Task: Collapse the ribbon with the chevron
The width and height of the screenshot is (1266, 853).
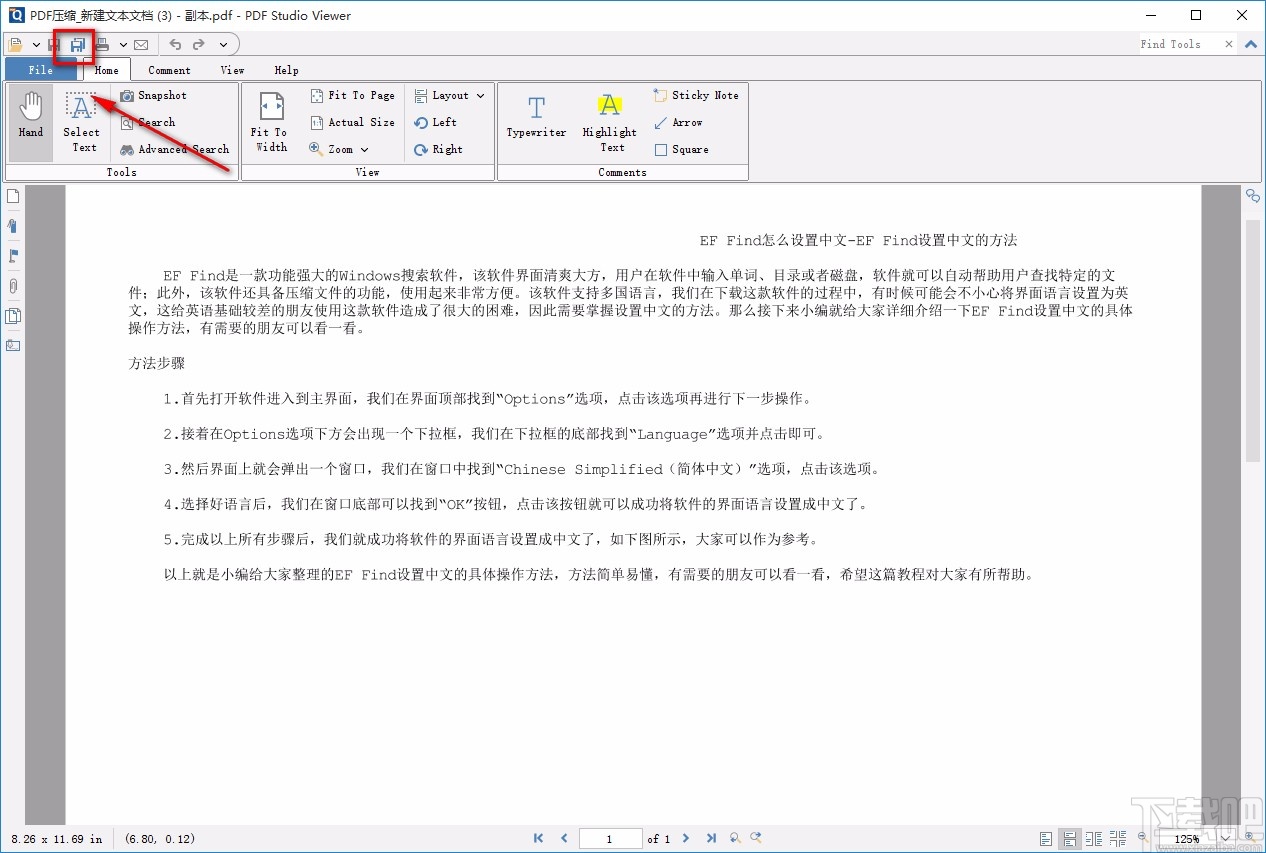Action: [1251, 44]
